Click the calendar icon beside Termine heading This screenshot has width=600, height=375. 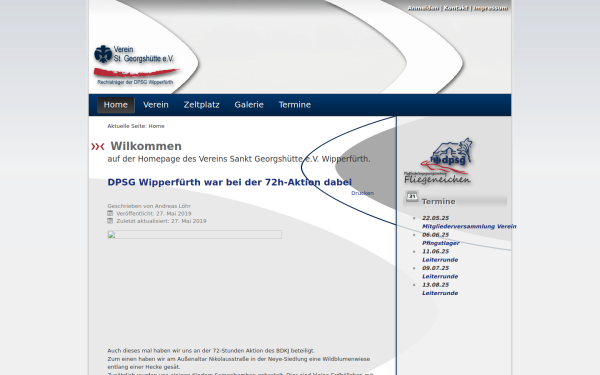click(412, 197)
